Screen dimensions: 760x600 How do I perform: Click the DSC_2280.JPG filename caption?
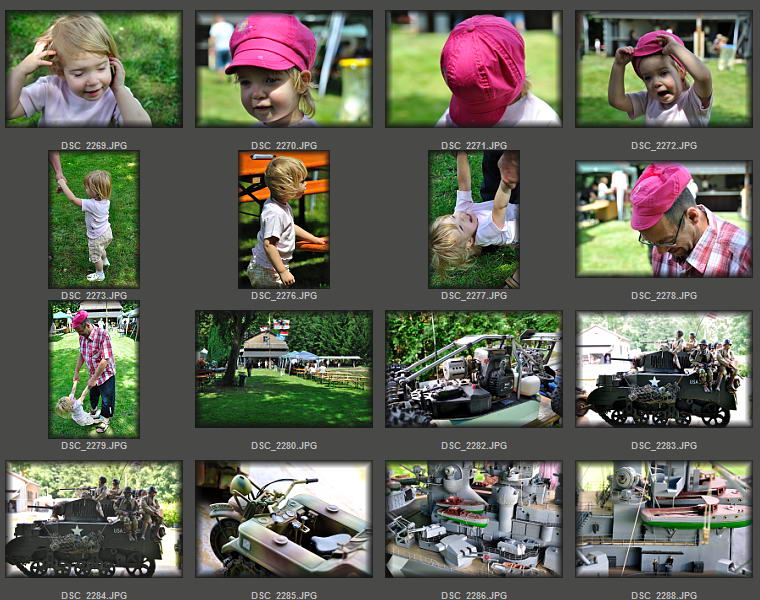(x=284, y=446)
